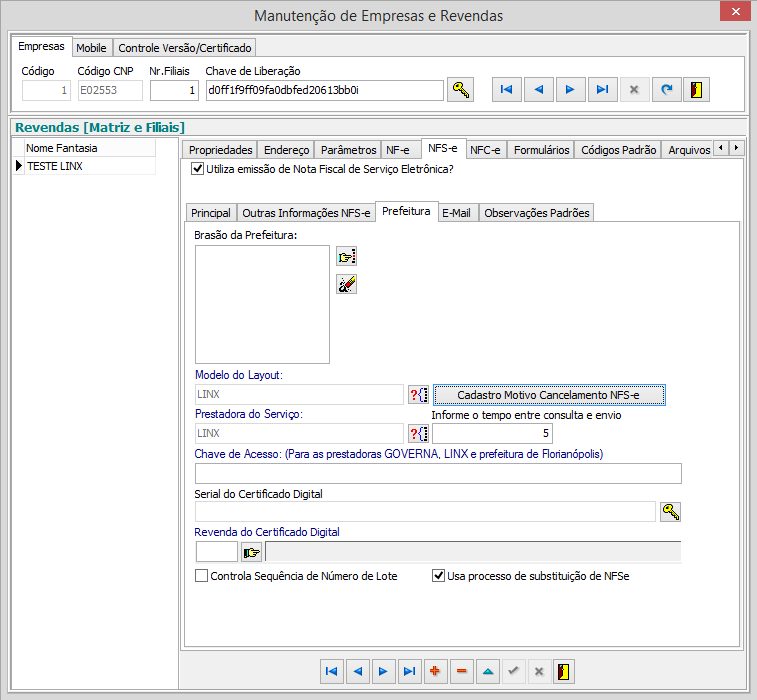Add new record with bottom plus icon
This screenshot has width=757, height=700.
435,671
